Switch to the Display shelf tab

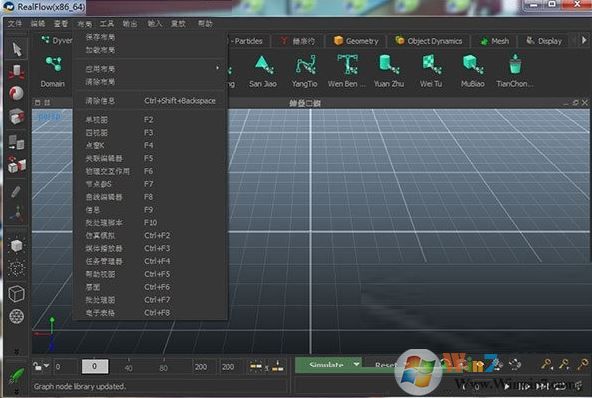click(x=544, y=41)
